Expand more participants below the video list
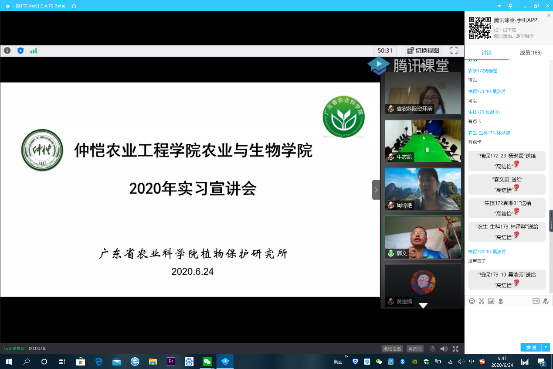Viewport: 553px width, 369px height. (423, 305)
